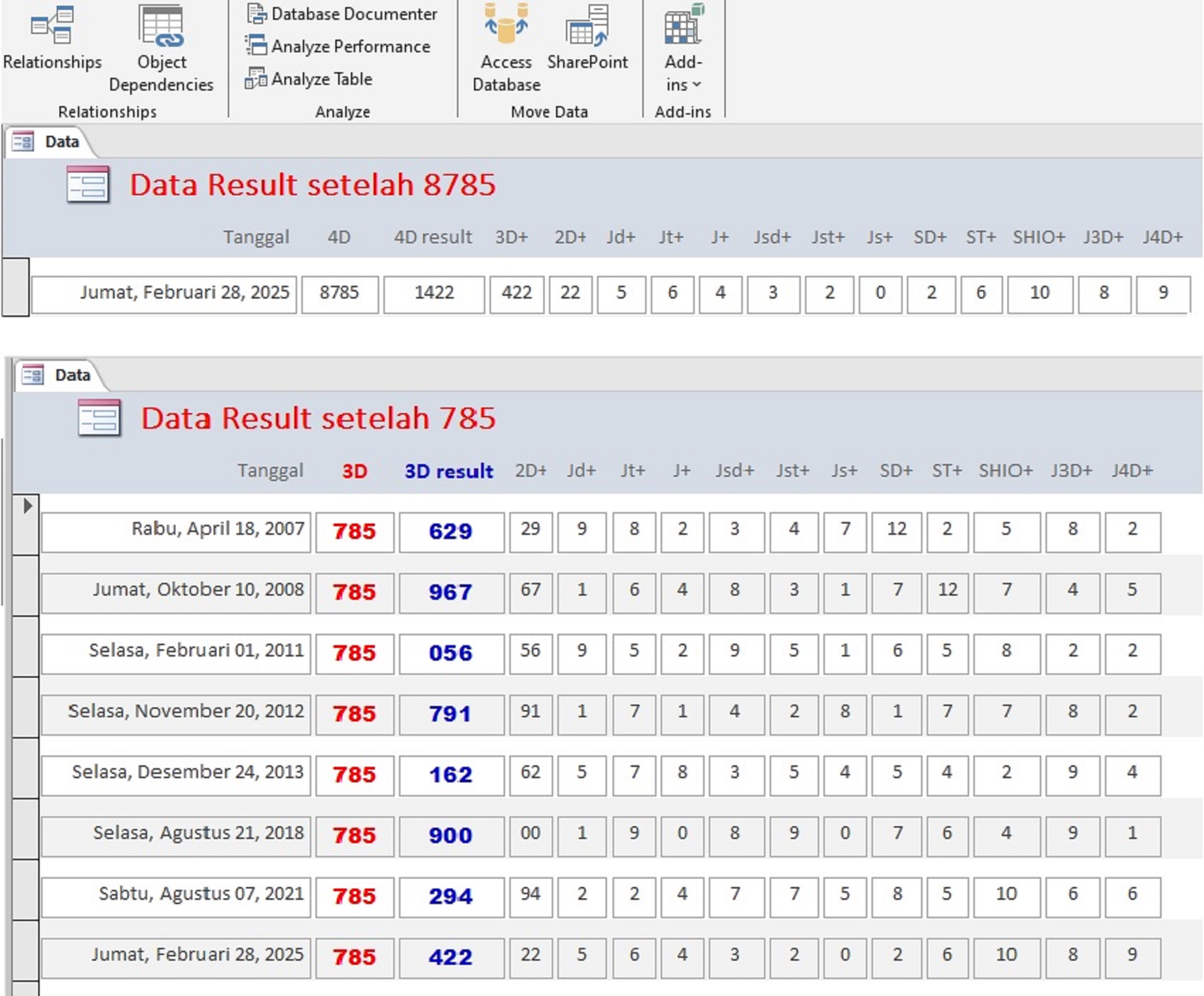Click the 3D result column header

448,471
